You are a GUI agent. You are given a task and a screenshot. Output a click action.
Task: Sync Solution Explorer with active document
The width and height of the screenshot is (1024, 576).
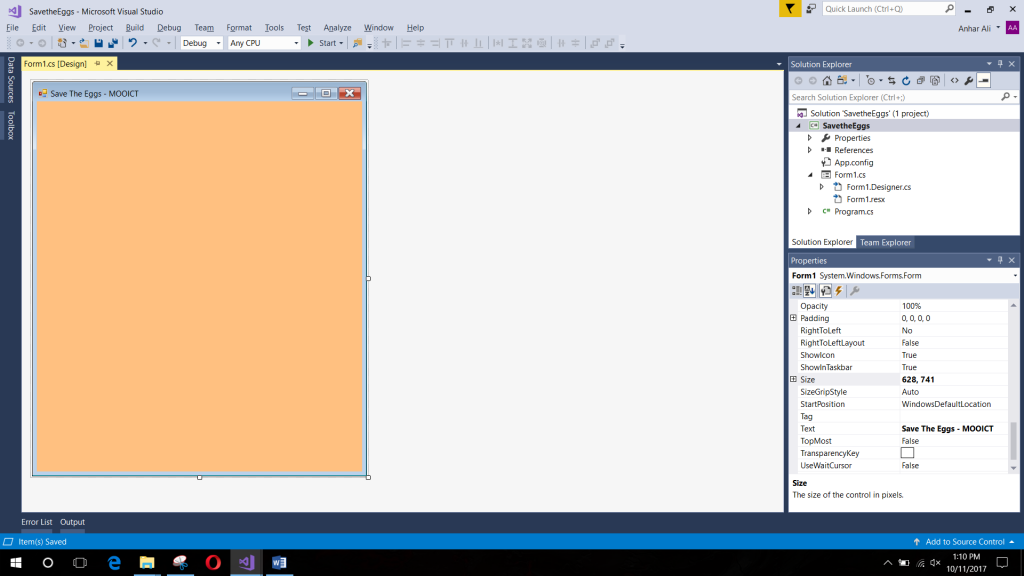point(891,80)
